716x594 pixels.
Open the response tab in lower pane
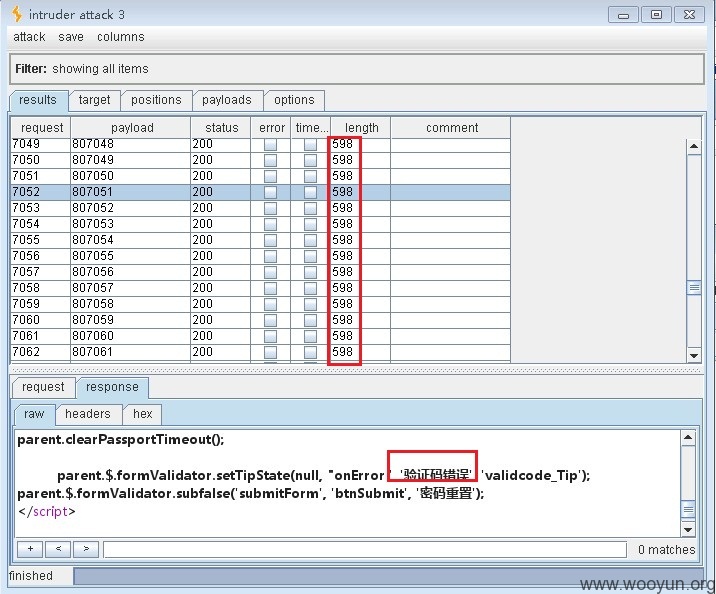coord(112,387)
